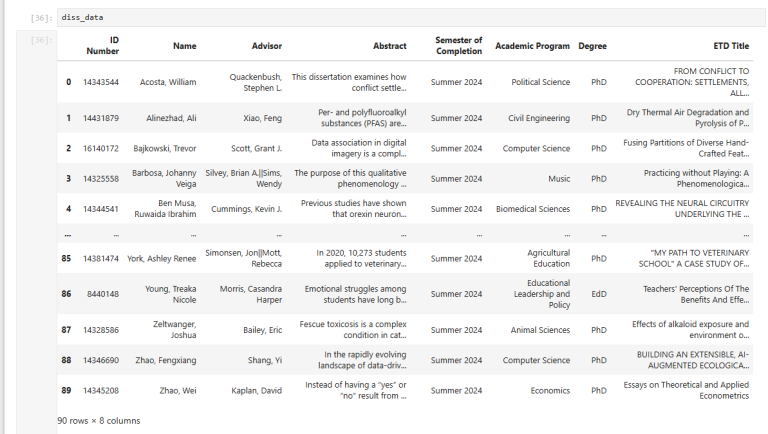Click the Degree column header
This screenshot has width=768, height=434.
(592, 46)
